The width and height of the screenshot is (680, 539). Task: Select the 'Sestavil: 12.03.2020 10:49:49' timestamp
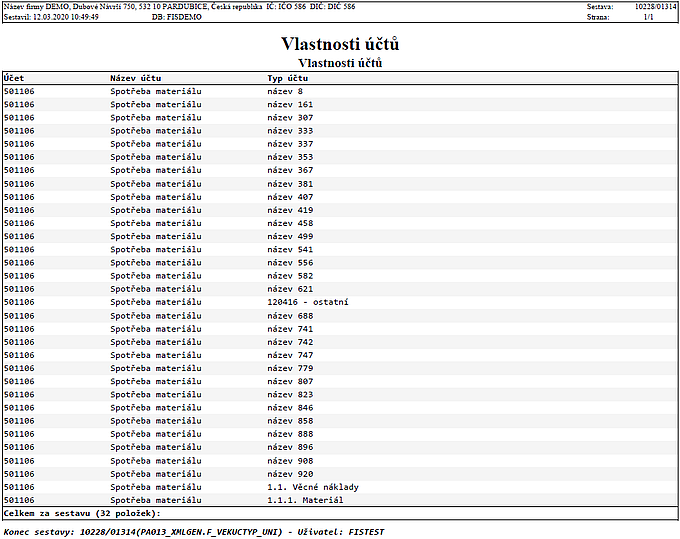coord(51,17)
